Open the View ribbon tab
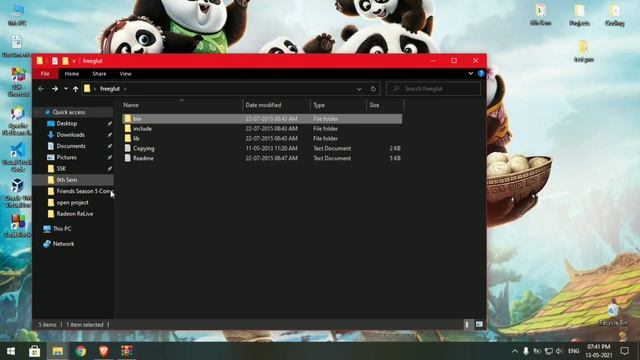This screenshot has height=360, width=640. pyautogui.click(x=125, y=74)
